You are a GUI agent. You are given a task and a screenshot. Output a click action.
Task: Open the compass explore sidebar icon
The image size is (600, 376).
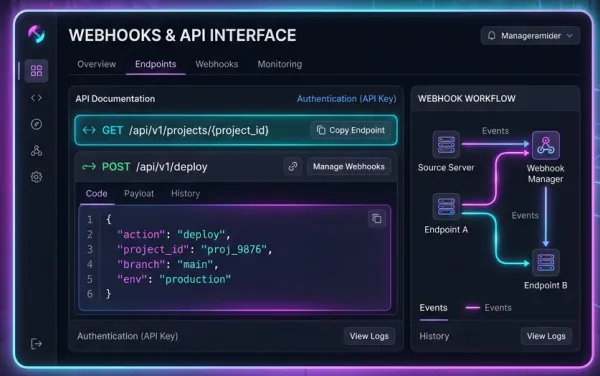coord(36,124)
